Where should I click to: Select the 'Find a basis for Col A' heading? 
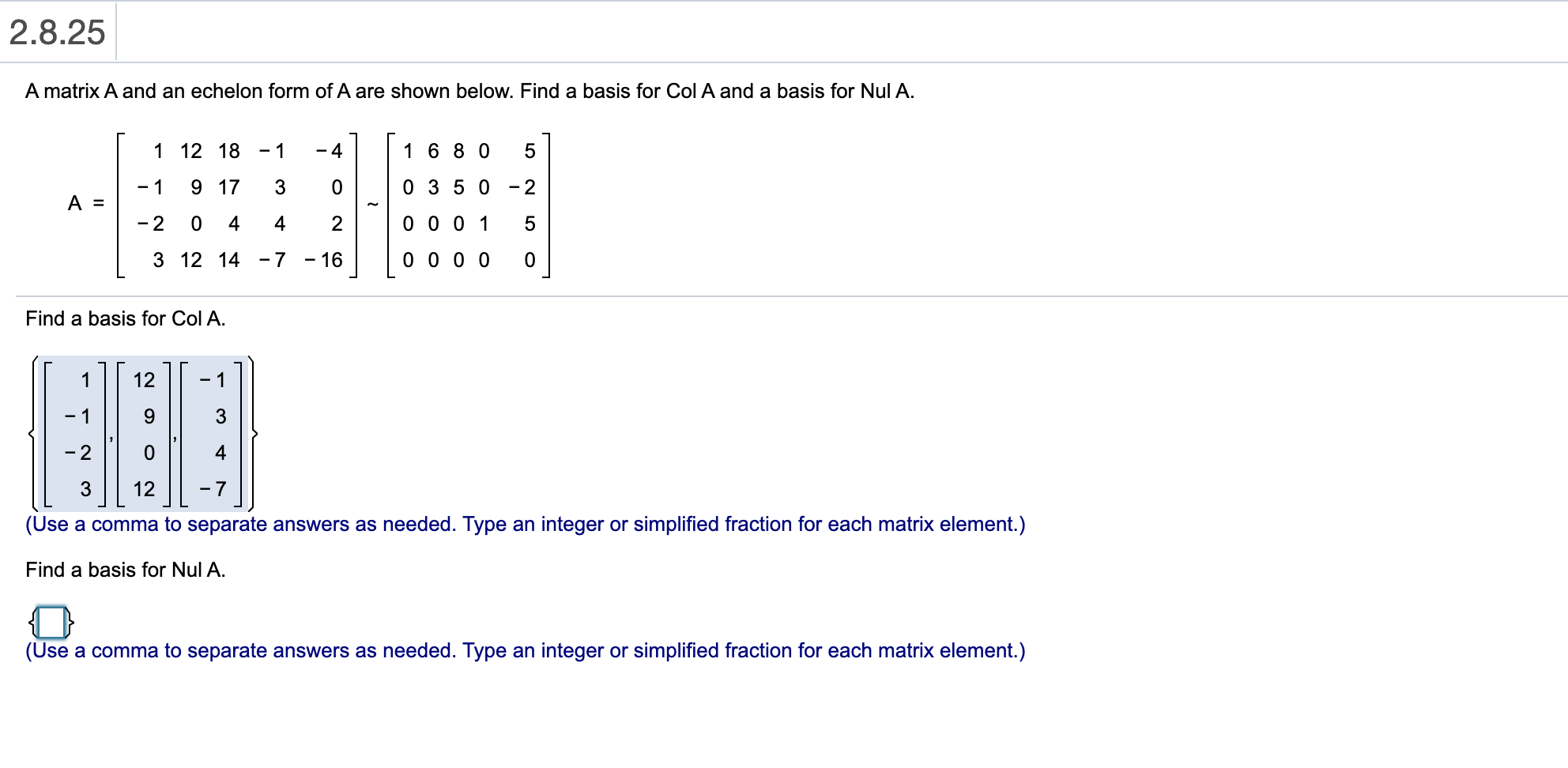(124, 319)
